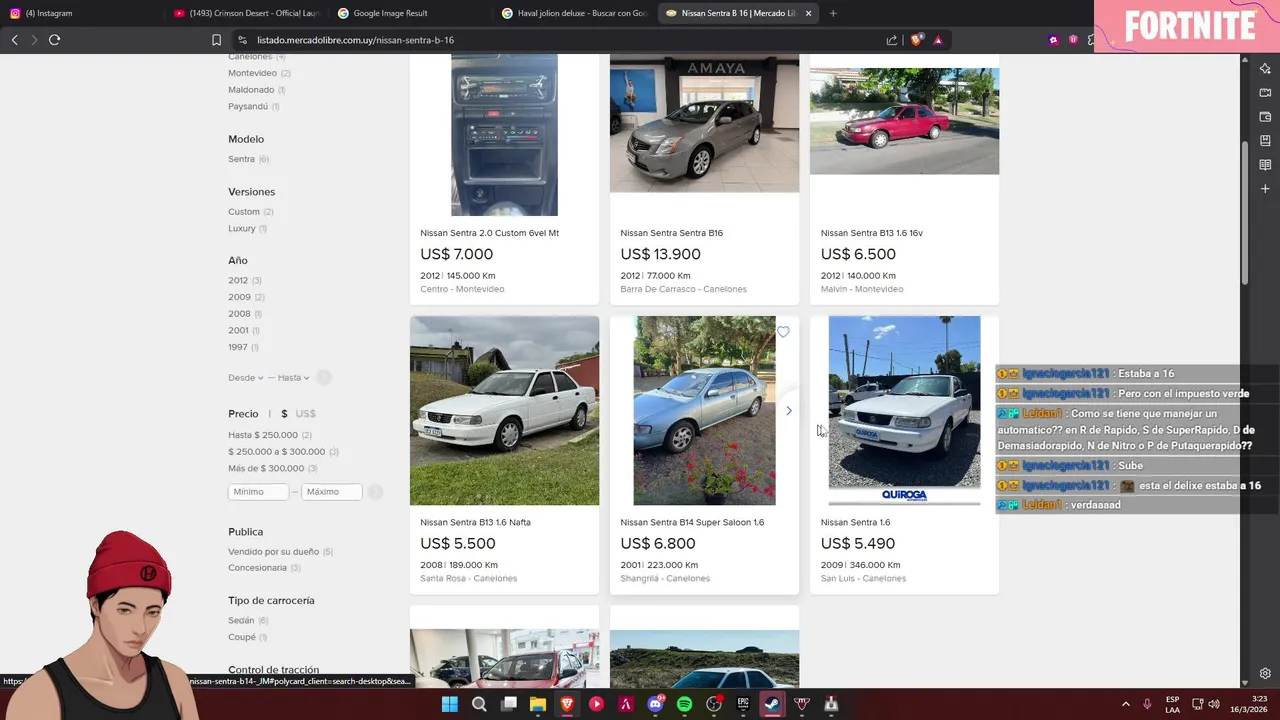The height and width of the screenshot is (720, 1280).
Task: Open Windows Start menu
Action: (x=450, y=704)
